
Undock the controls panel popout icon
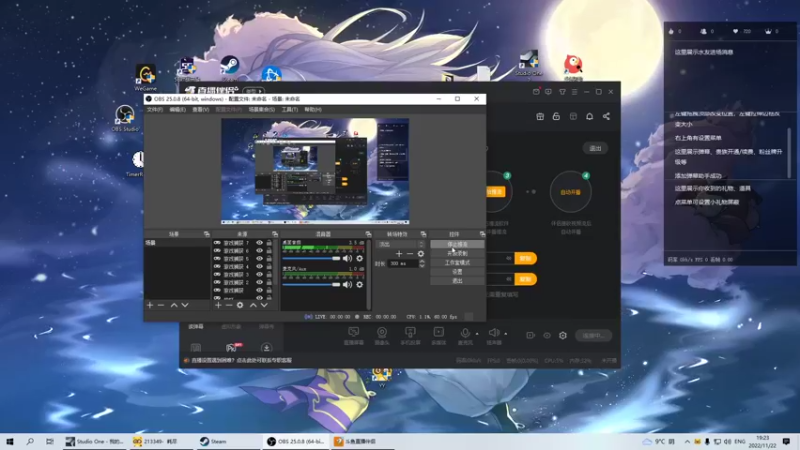[482, 234]
